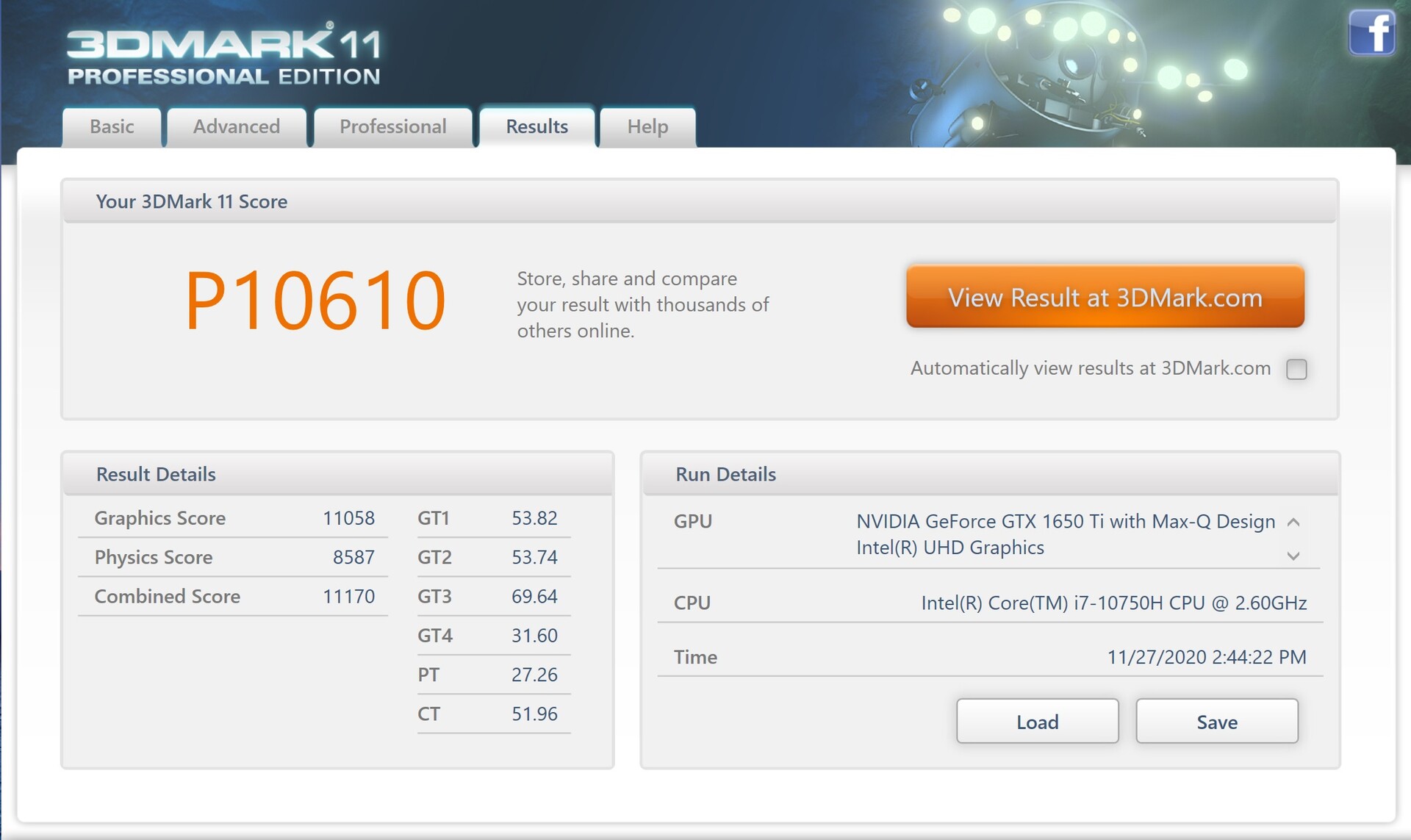Image resolution: width=1411 pixels, height=840 pixels.
Task: Select the Physics Score row
Action: [233, 557]
